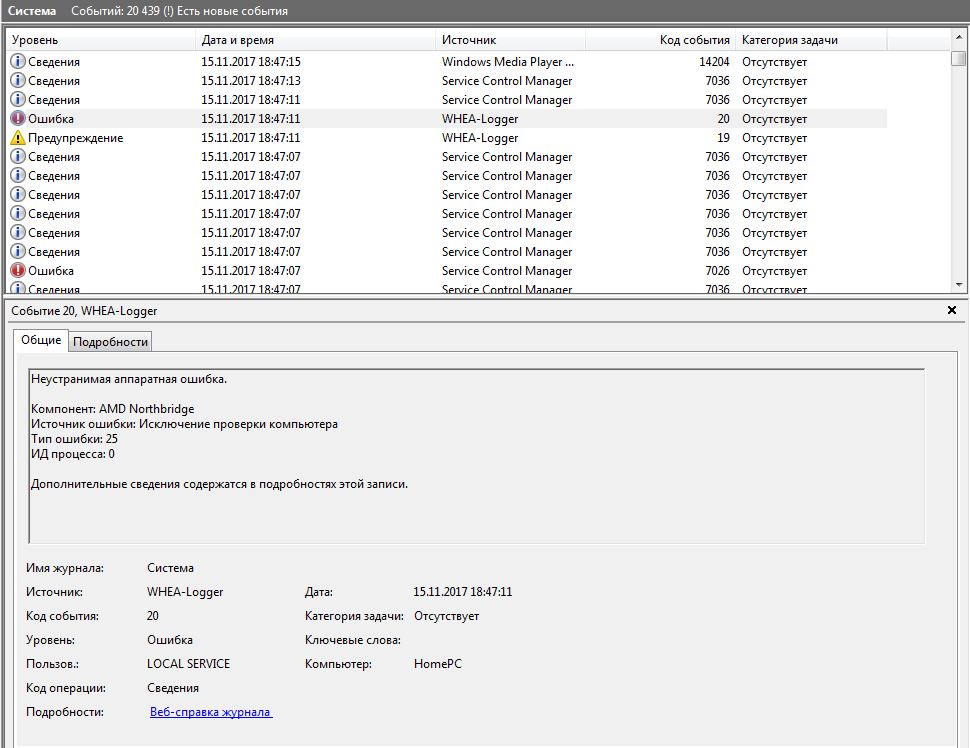Grab the event list scrollbar thumb
This screenshot has width=970, height=748.
click(959, 58)
